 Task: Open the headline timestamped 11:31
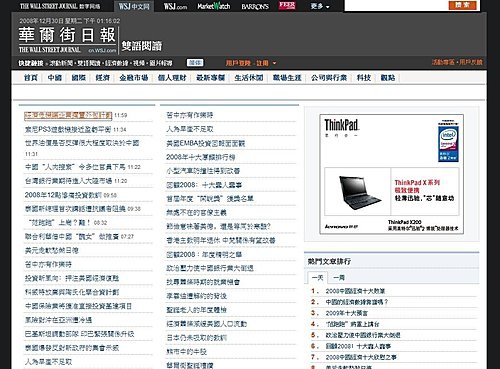point(82,143)
